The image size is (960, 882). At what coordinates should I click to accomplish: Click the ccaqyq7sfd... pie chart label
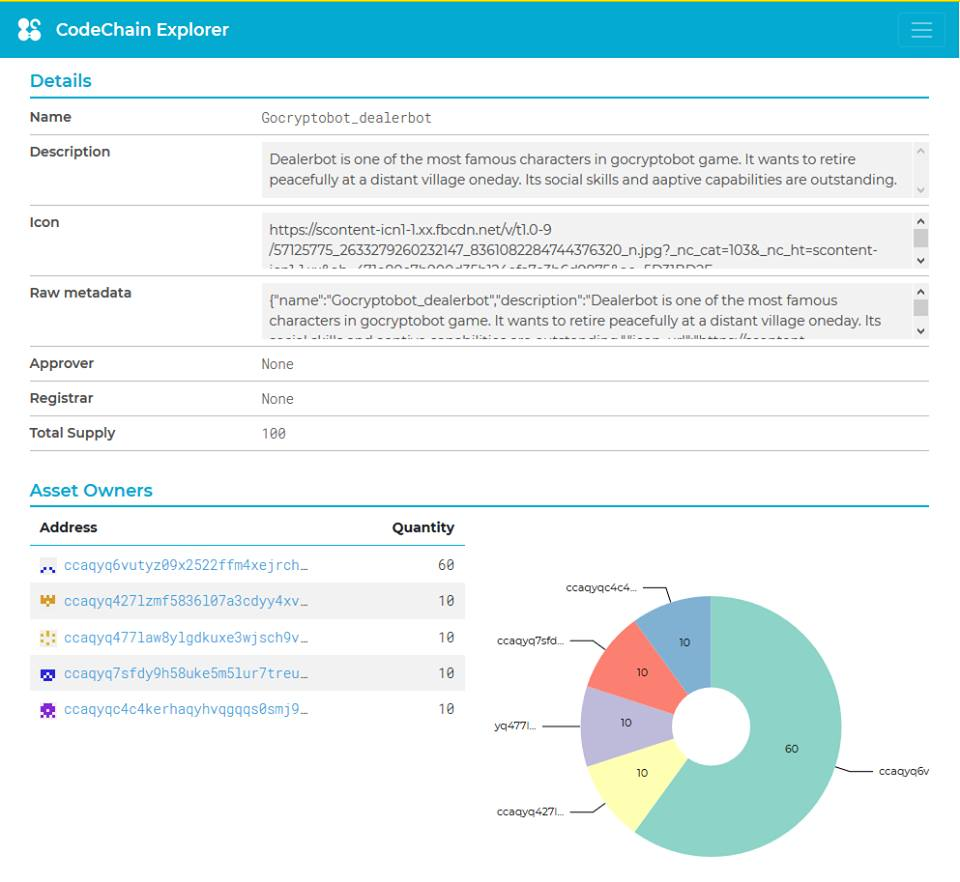click(530, 641)
